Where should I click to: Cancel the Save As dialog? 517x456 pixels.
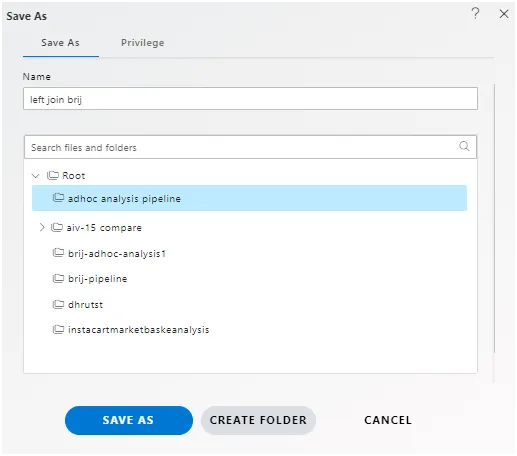pos(388,420)
